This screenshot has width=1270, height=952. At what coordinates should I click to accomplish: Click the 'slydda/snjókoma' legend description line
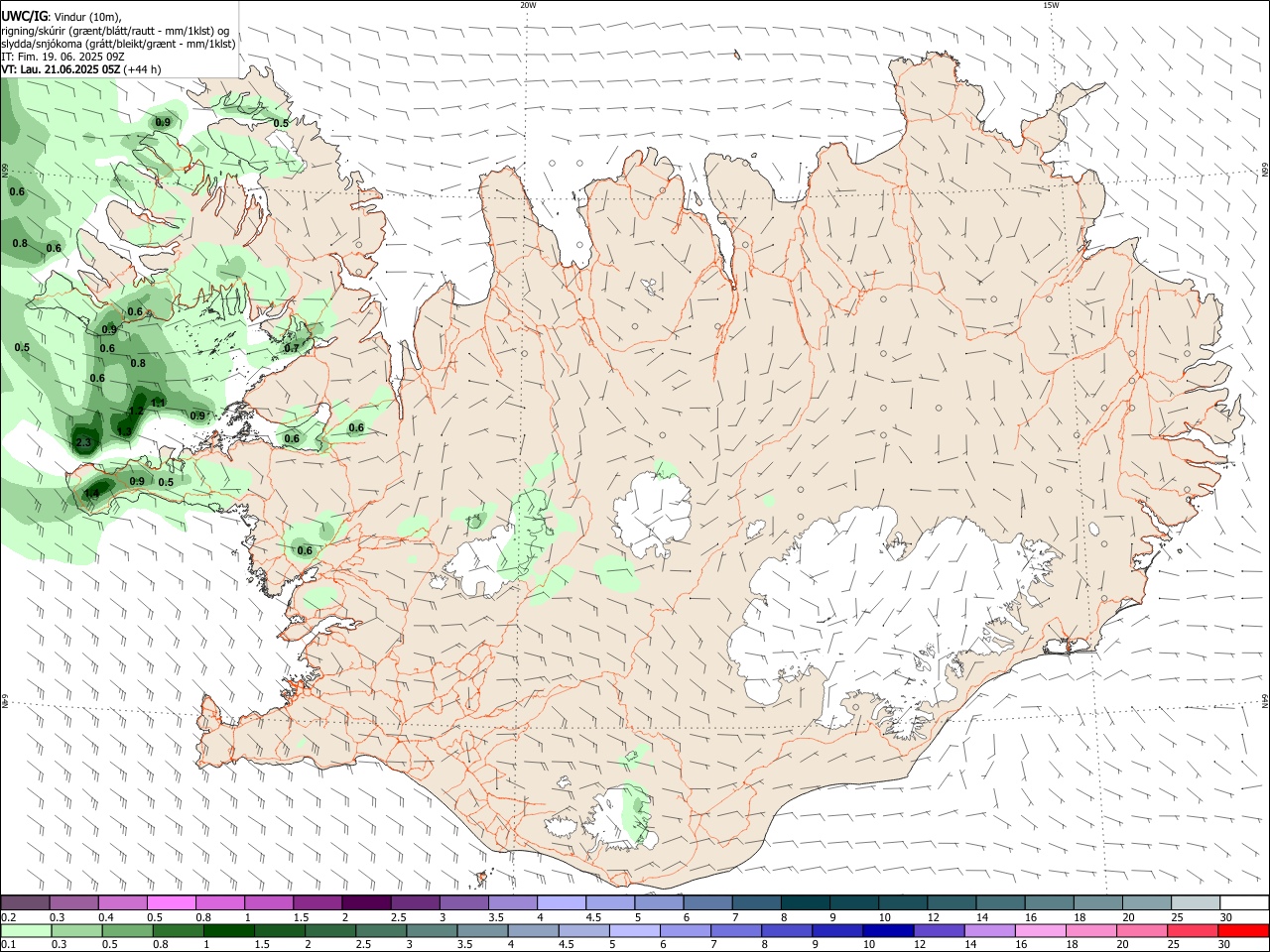click(x=119, y=44)
